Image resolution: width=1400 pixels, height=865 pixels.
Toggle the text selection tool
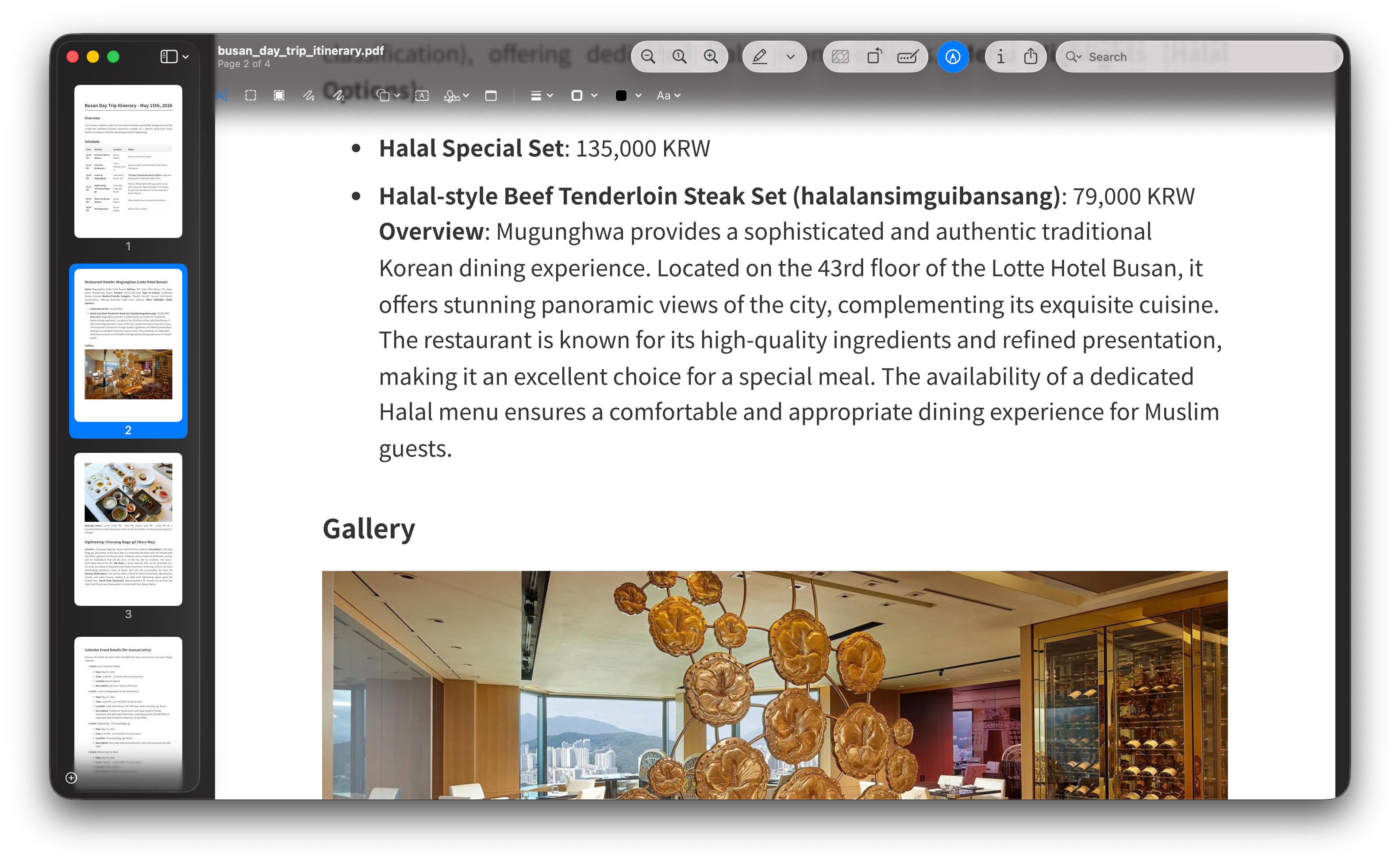pyautogui.click(x=222, y=96)
